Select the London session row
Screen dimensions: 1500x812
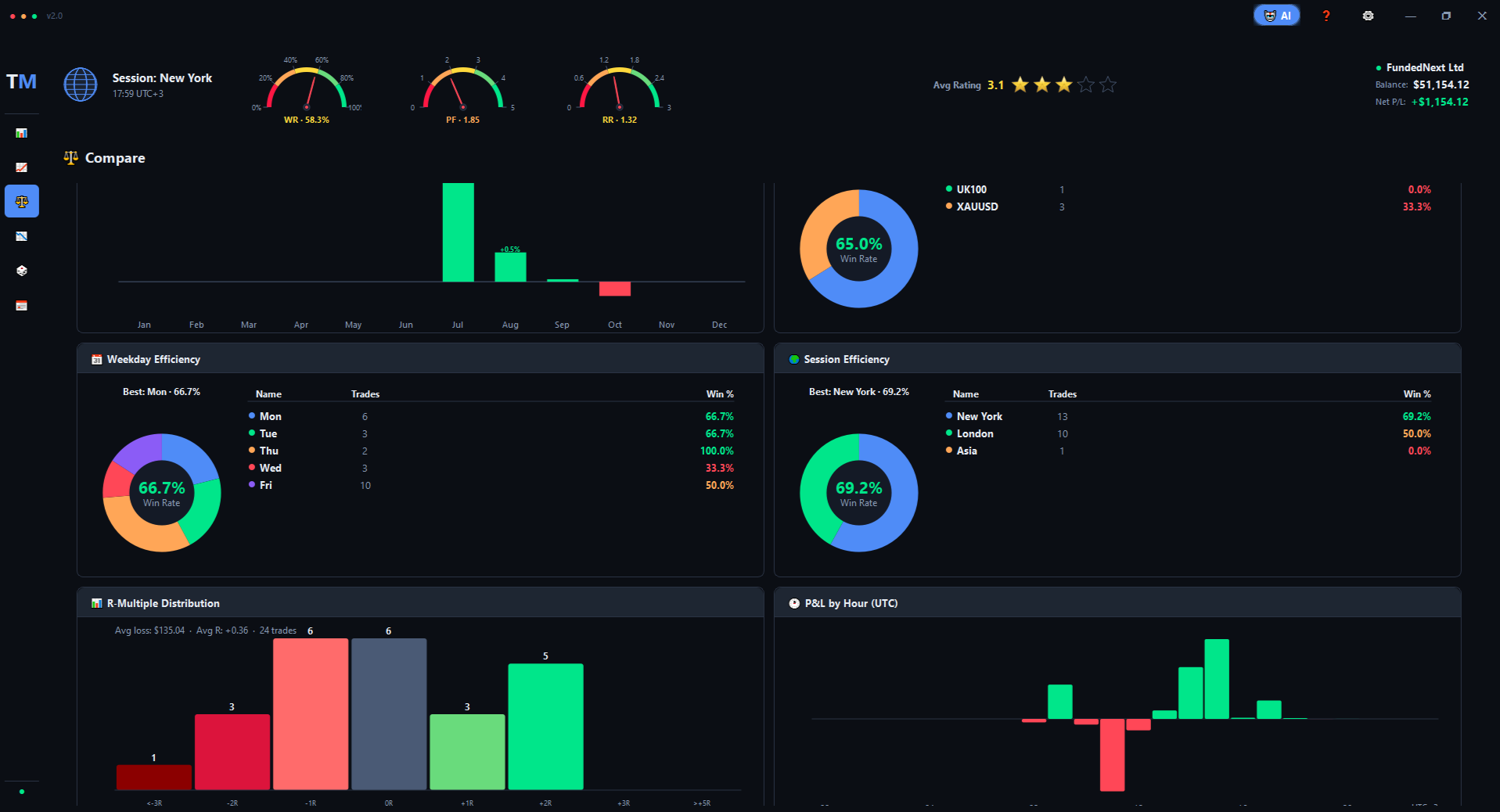[x=1189, y=434]
